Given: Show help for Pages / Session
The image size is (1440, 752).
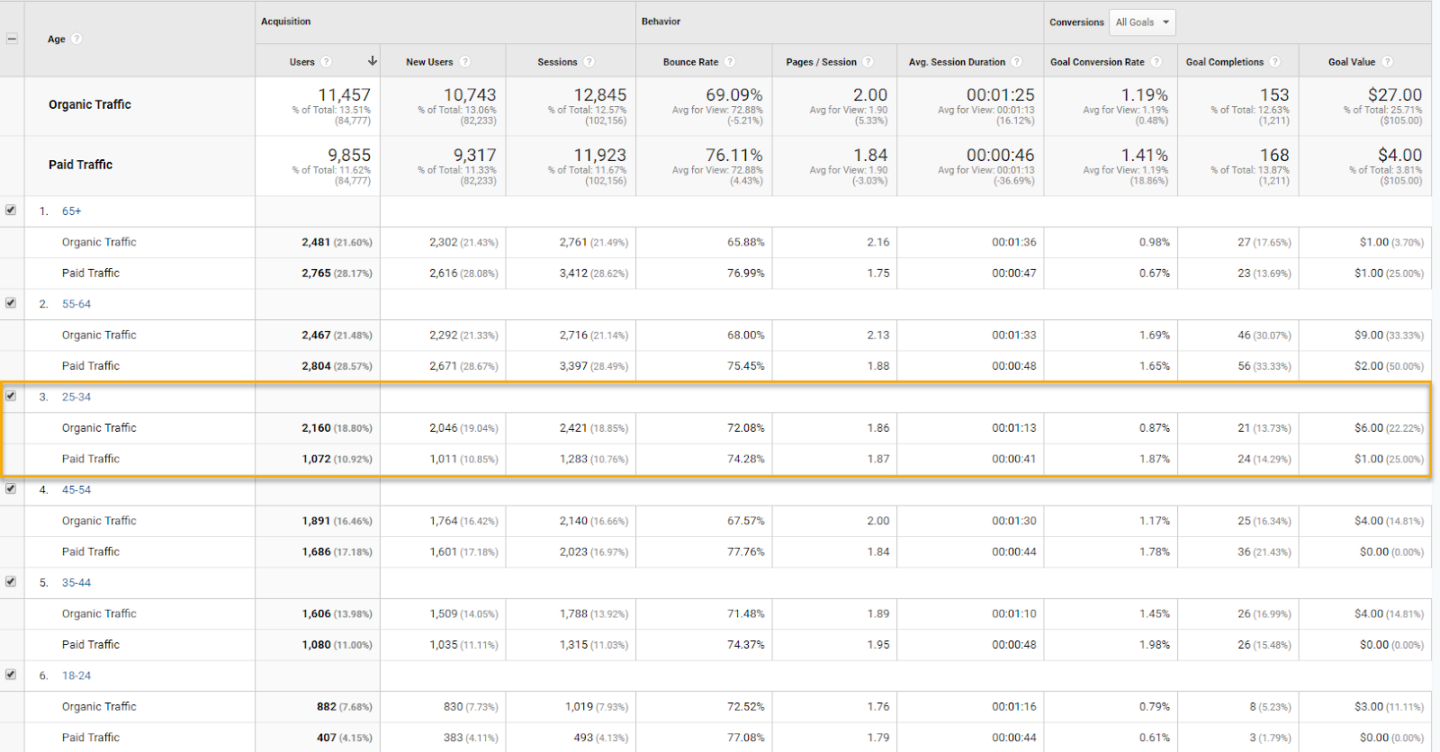Looking at the screenshot, I should pyautogui.click(x=868, y=62).
